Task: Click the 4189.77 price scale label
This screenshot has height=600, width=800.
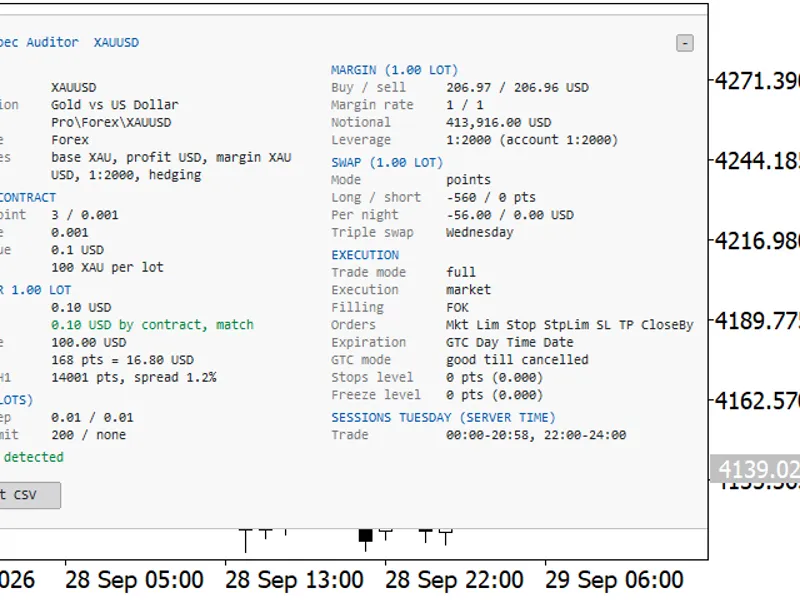Action: [x=757, y=321]
